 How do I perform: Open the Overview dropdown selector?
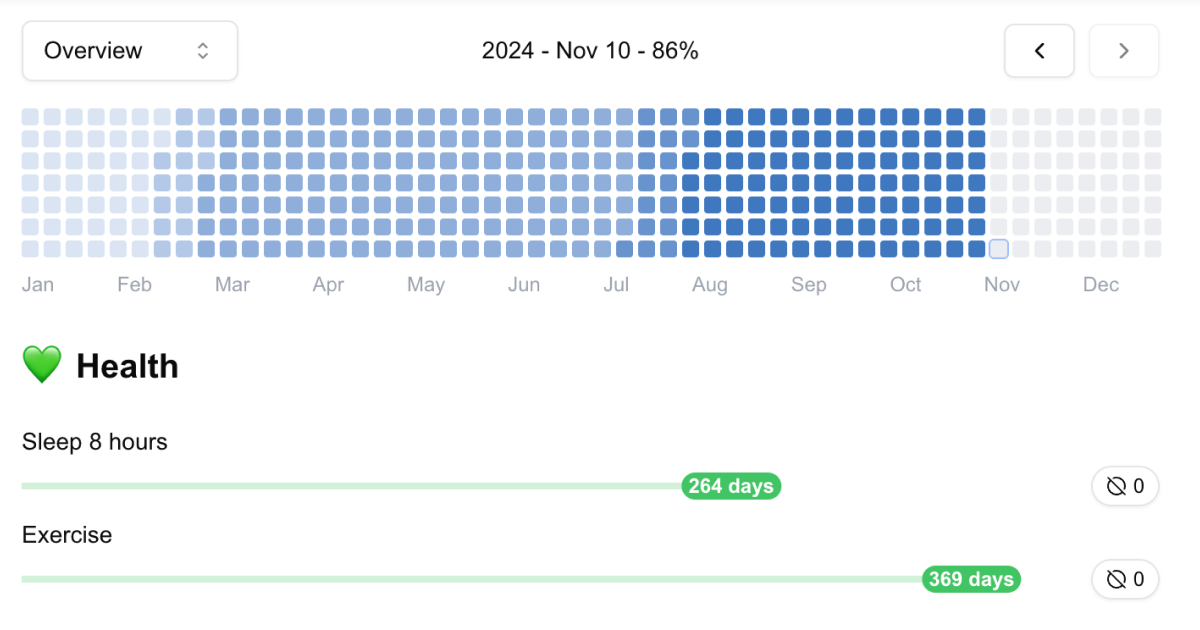click(x=130, y=51)
